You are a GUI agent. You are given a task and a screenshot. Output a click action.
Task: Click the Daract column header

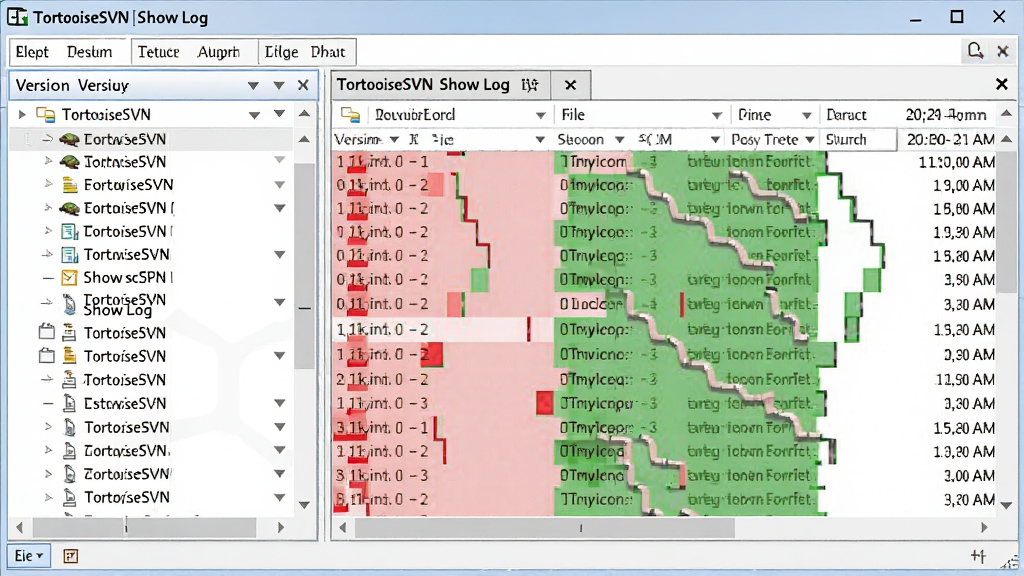tap(846, 115)
